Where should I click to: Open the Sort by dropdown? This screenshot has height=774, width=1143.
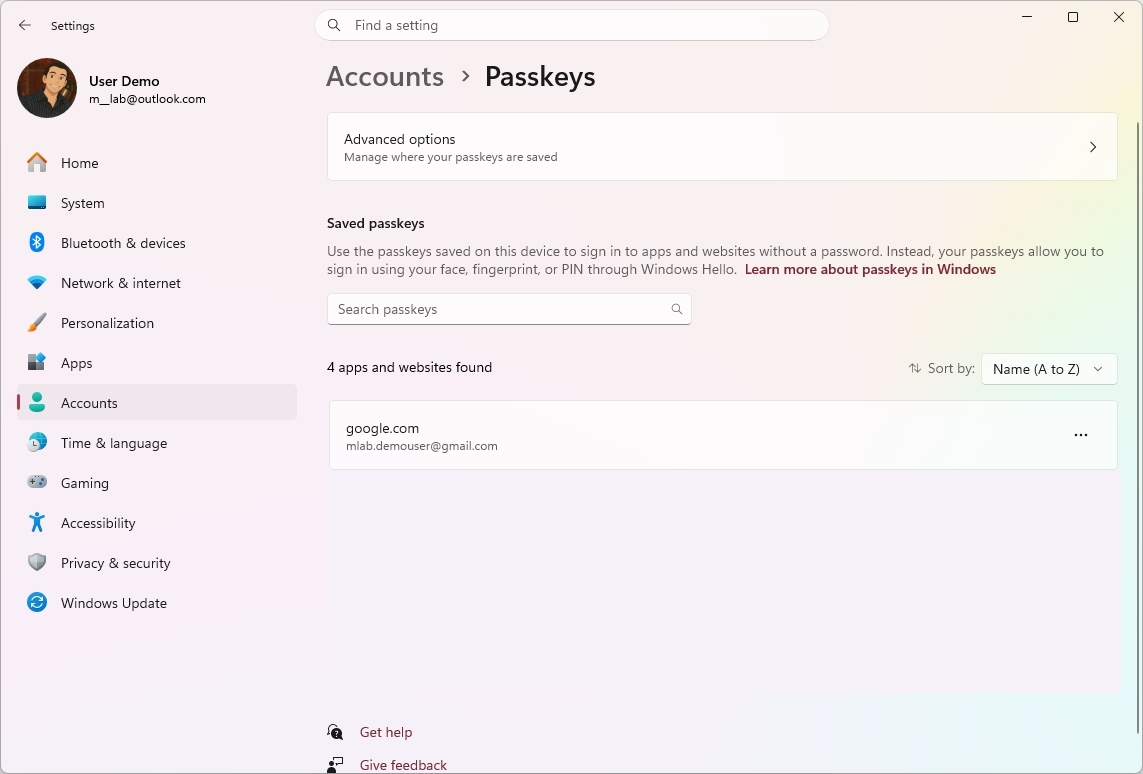pos(1049,369)
